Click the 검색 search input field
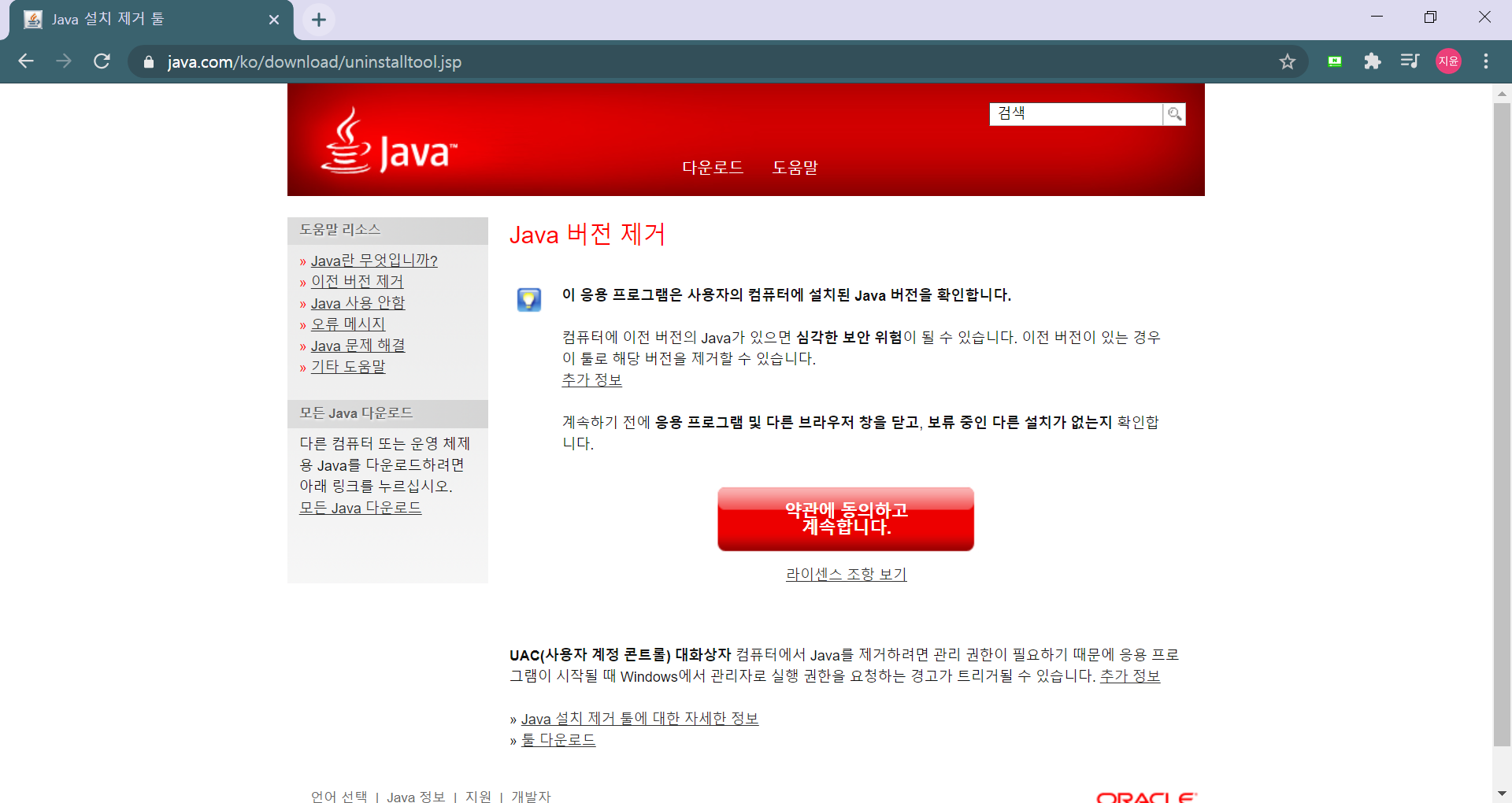This screenshot has height=803, width=1512. (x=1076, y=114)
